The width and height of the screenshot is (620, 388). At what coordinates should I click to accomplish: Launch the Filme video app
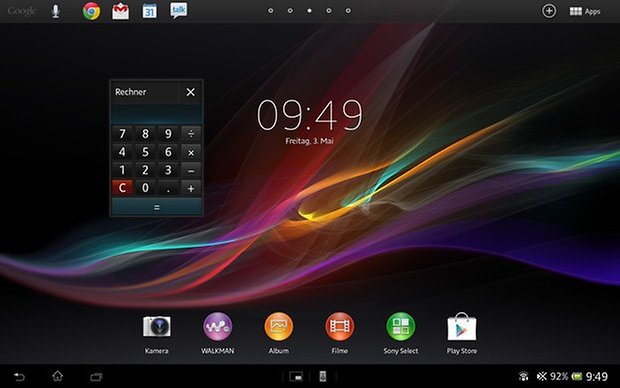(340, 334)
